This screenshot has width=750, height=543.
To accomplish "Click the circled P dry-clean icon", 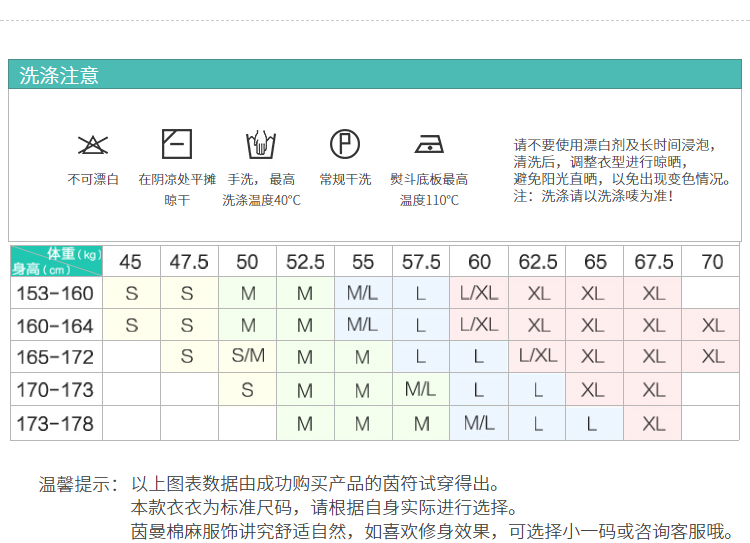I will (x=345, y=144).
